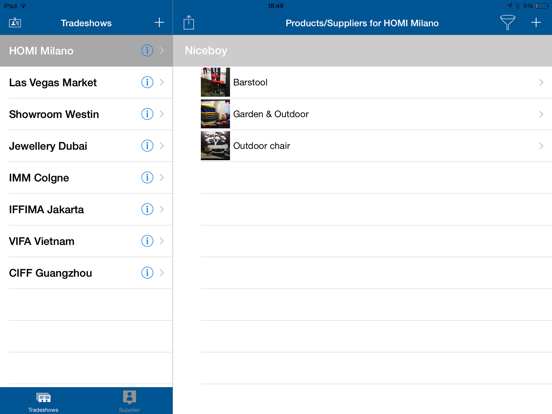552x414 pixels.
Task: Select the Barstool product name
Action: [250, 82]
